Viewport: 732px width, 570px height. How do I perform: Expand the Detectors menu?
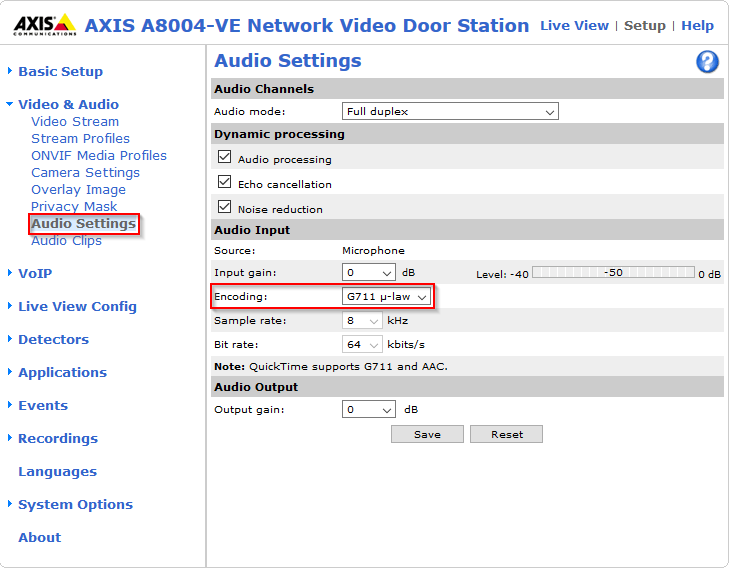[53, 339]
